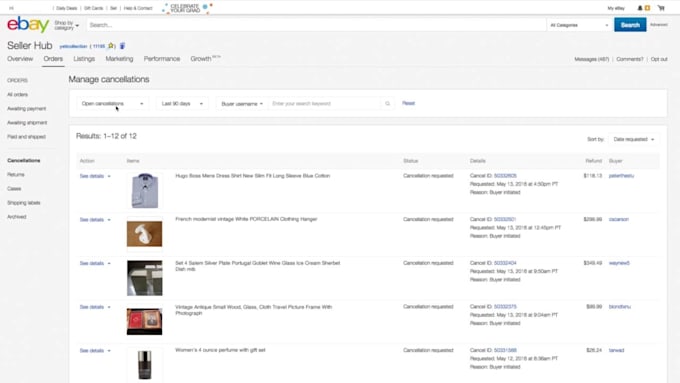Open the seller username link beside Seller Hub
The image size is (680, 383).
click(73, 46)
